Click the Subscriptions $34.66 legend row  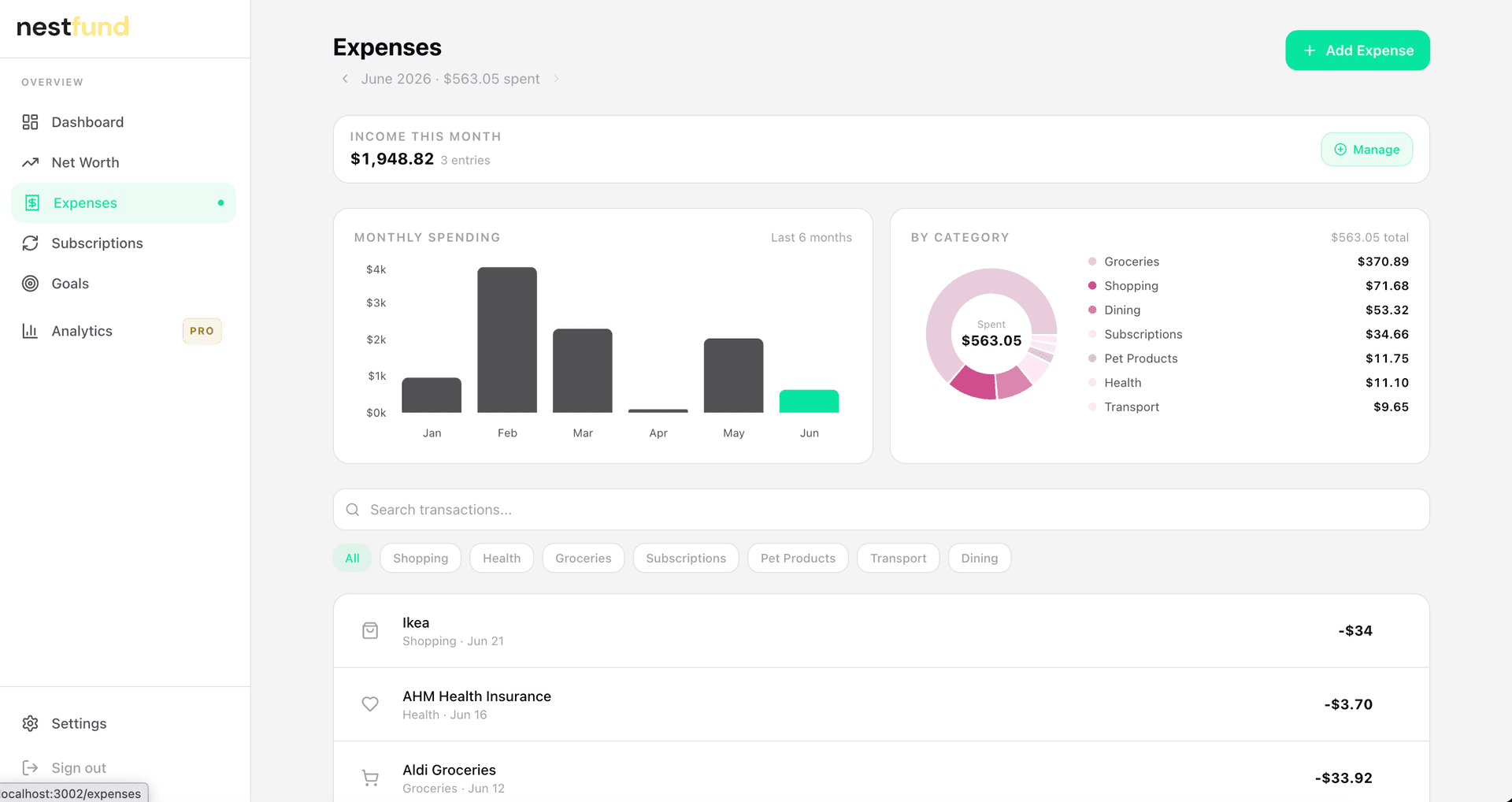[1248, 334]
